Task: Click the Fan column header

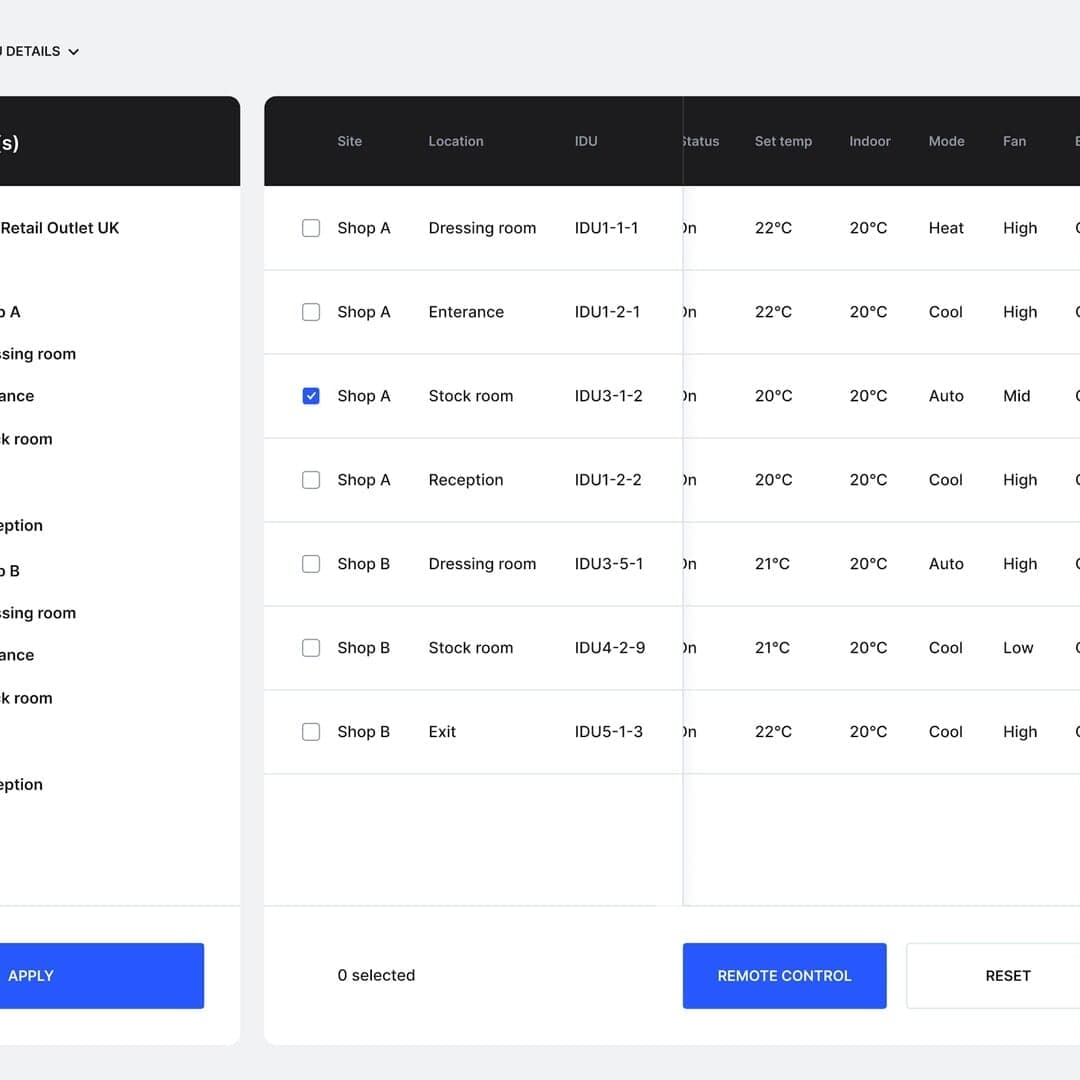Action: [1014, 141]
